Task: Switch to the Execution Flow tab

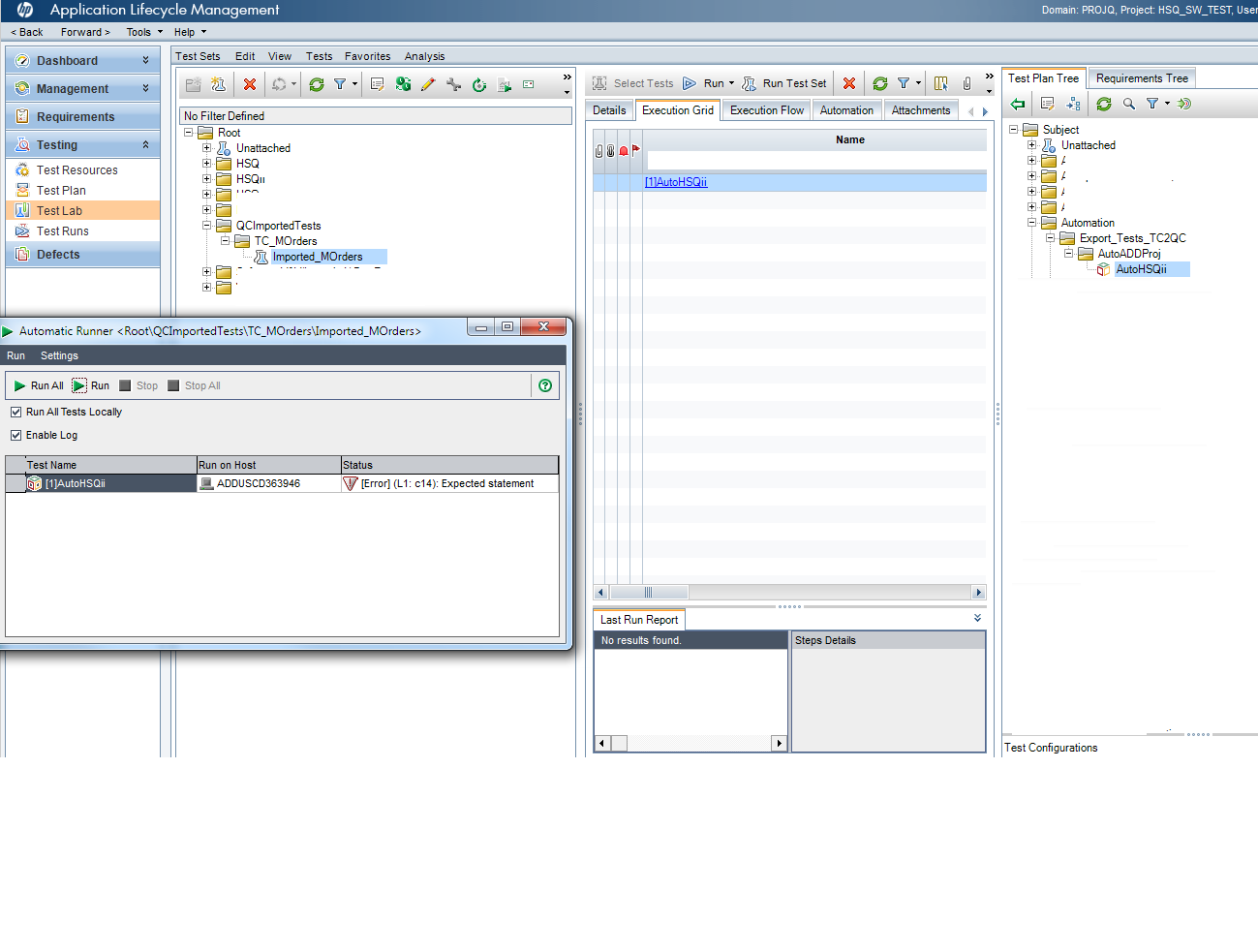Action: tap(766, 110)
